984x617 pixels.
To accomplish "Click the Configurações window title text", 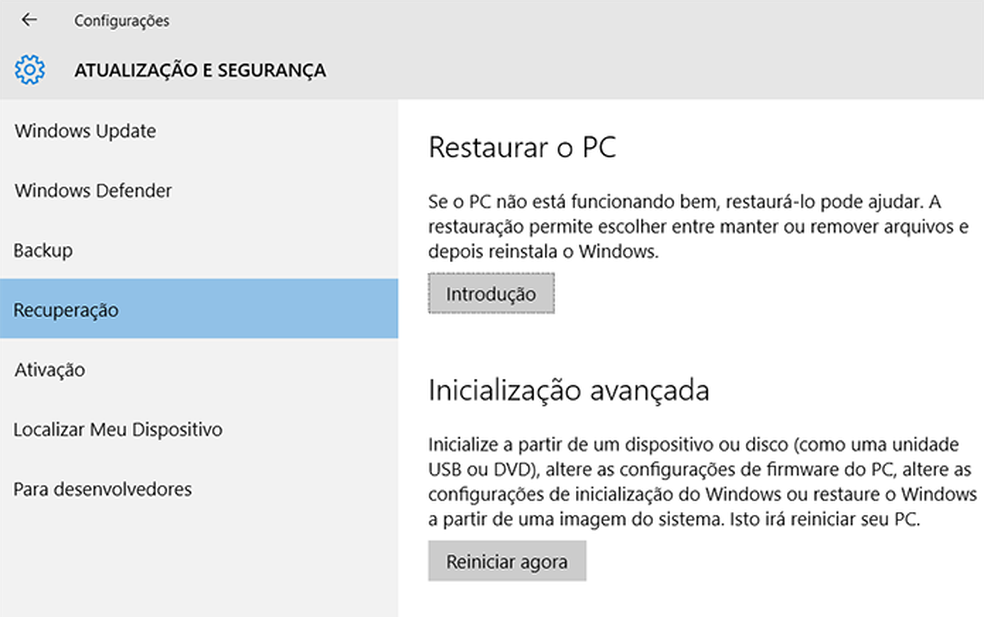I will click(122, 20).
